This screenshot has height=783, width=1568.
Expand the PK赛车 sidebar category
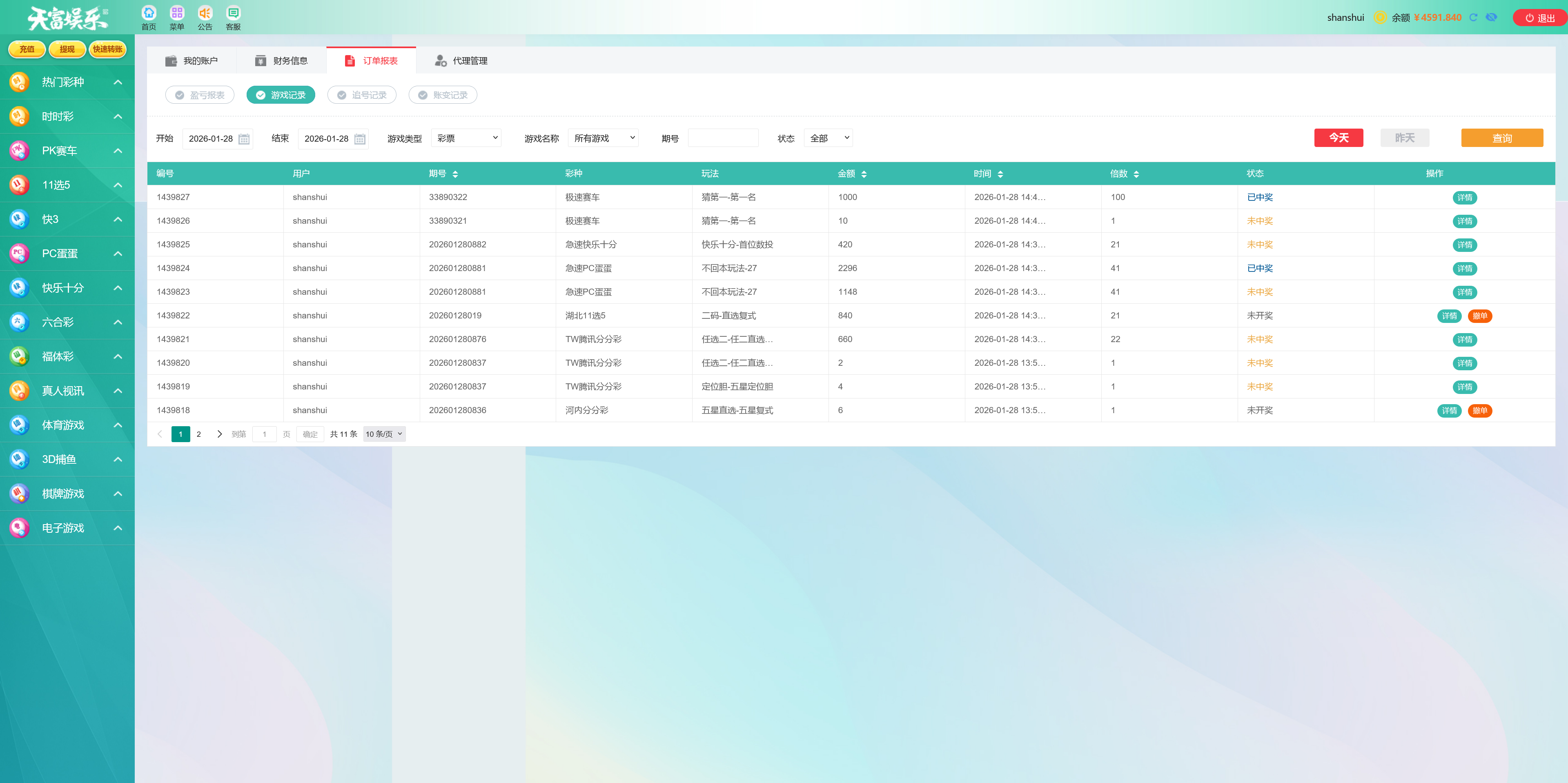(x=67, y=151)
